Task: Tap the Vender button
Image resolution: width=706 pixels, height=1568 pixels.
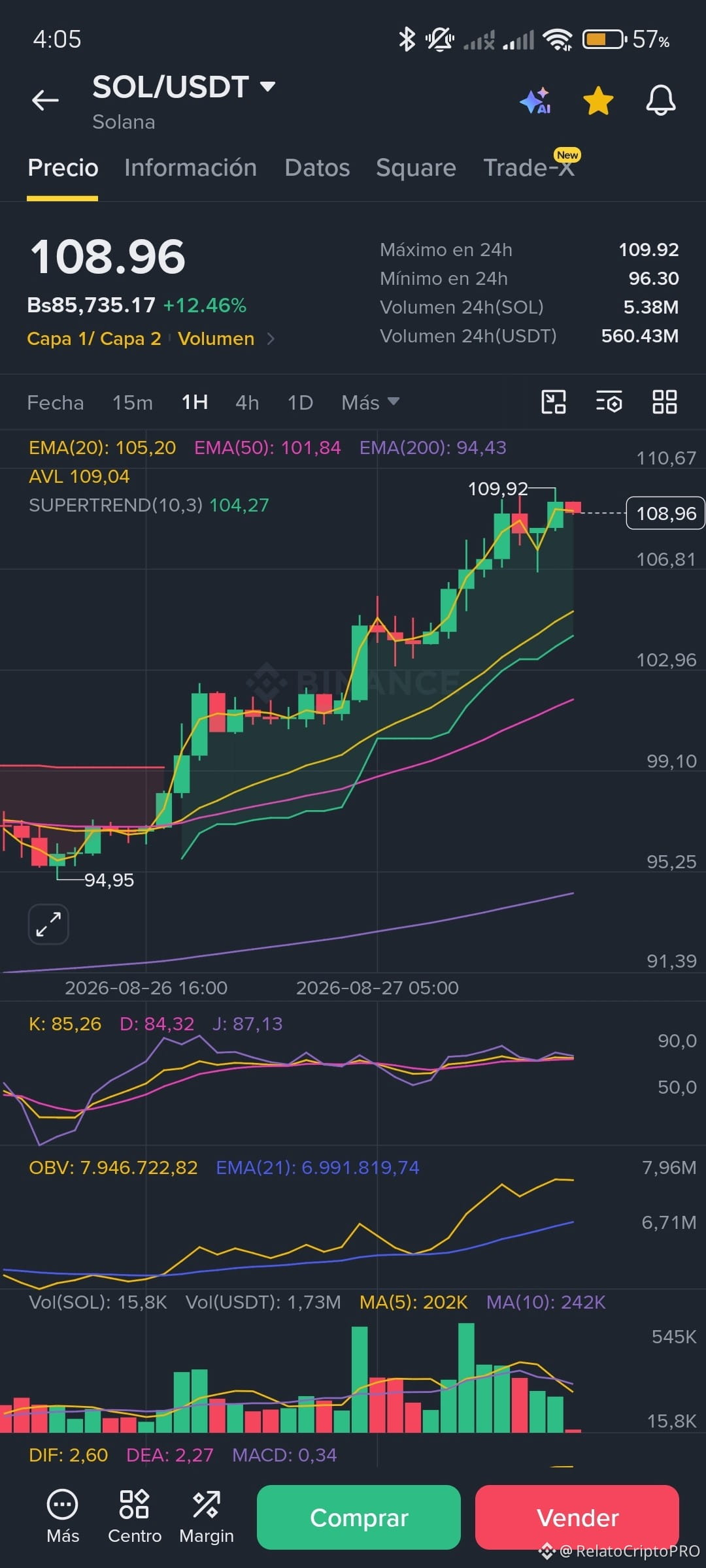Action: point(577,1518)
